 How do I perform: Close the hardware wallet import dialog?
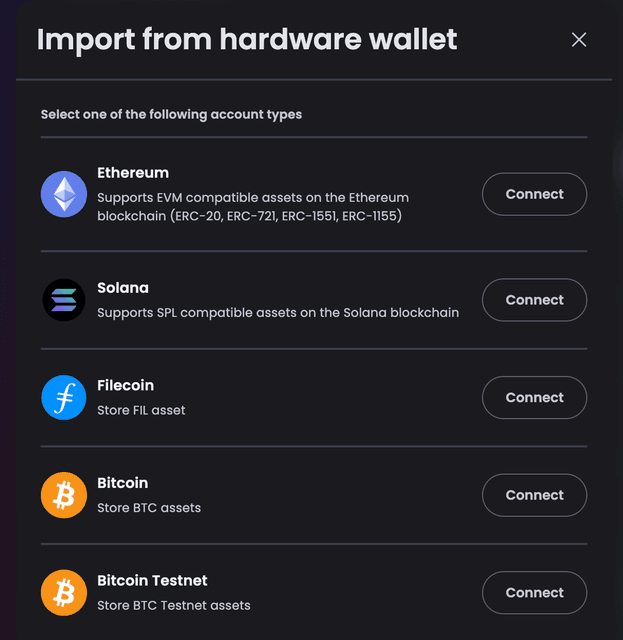[579, 40]
